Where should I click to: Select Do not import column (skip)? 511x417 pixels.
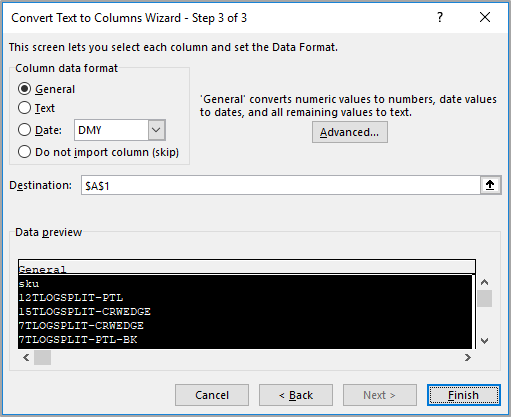99,152
